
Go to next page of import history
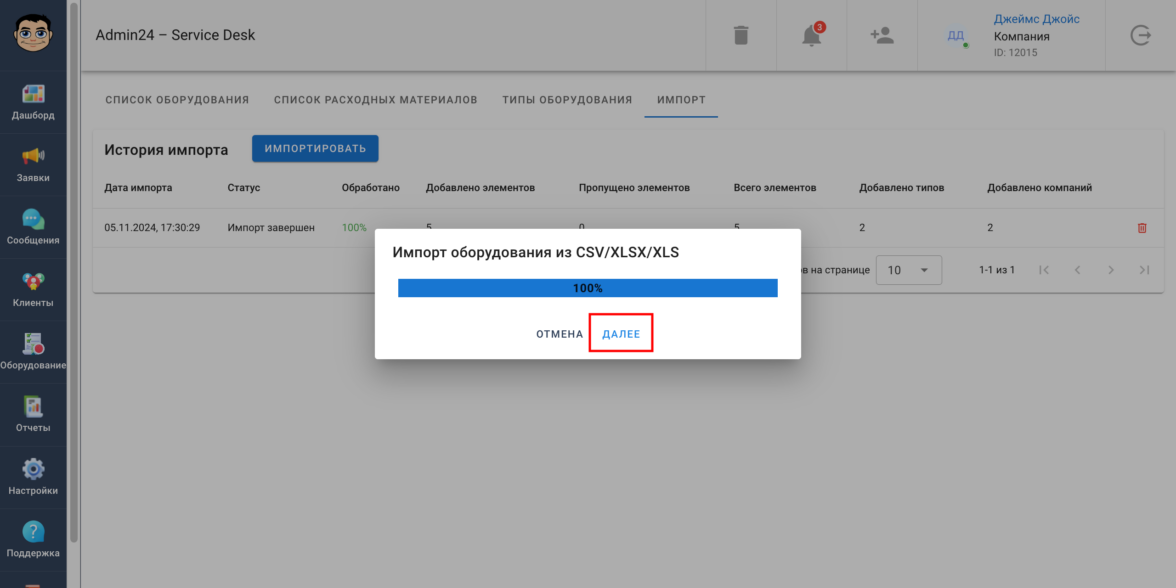tap(1112, 270)
